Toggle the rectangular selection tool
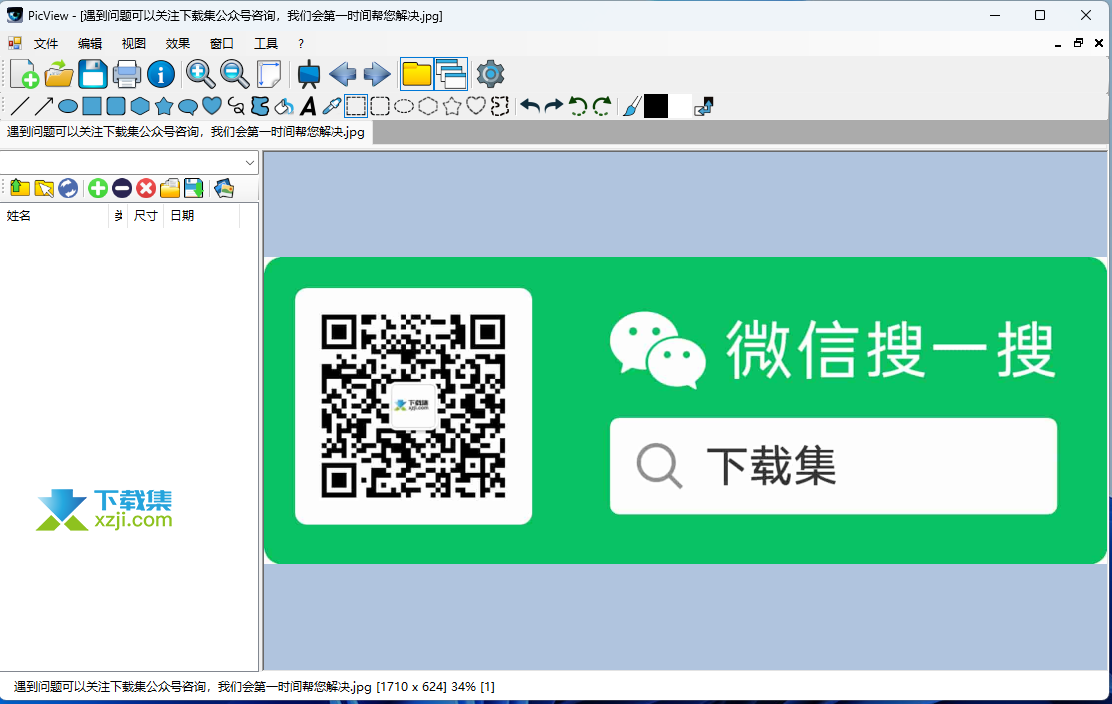Screen dimensions: 1112x704 click(356, 106)
